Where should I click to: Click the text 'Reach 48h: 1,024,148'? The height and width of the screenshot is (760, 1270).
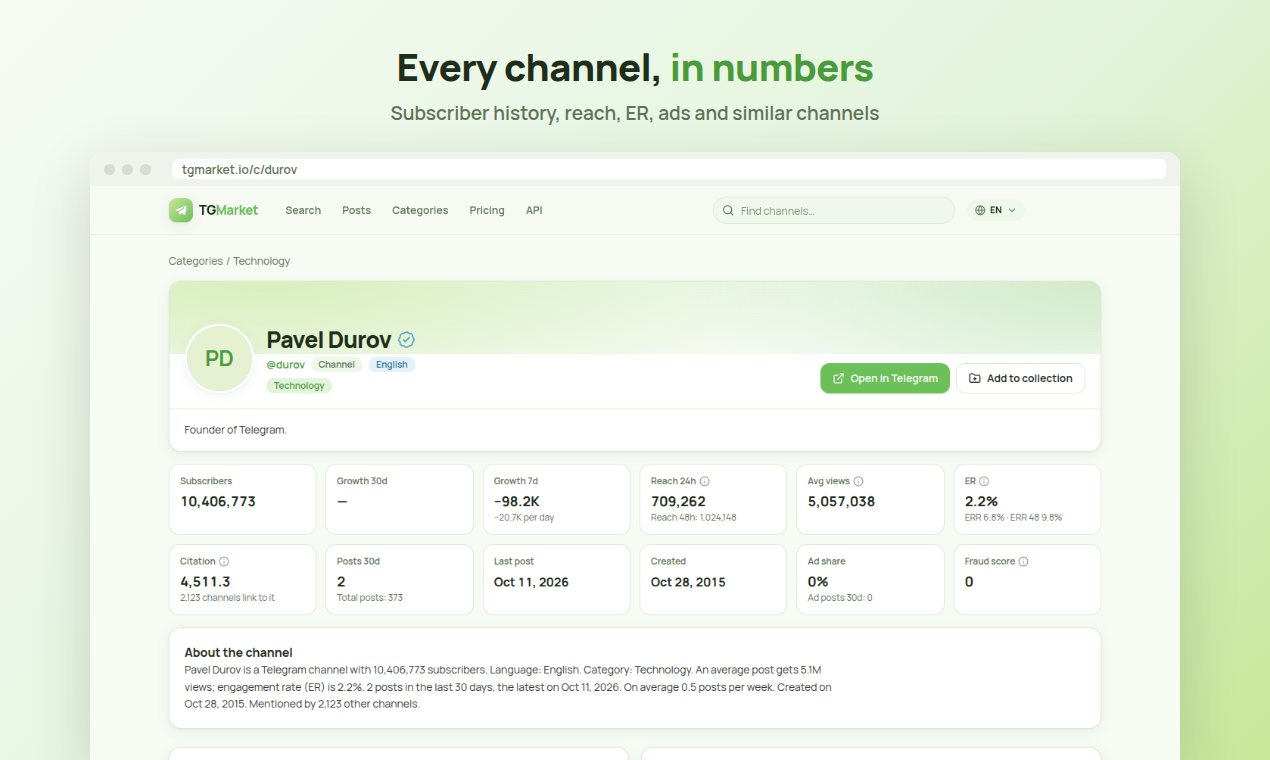(694, 518)
